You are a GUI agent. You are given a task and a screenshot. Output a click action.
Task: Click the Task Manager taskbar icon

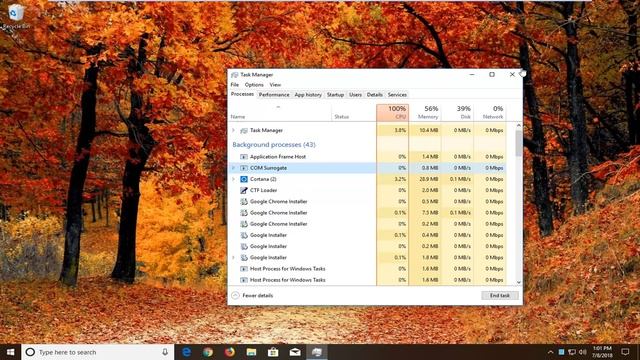pos(317,352)
